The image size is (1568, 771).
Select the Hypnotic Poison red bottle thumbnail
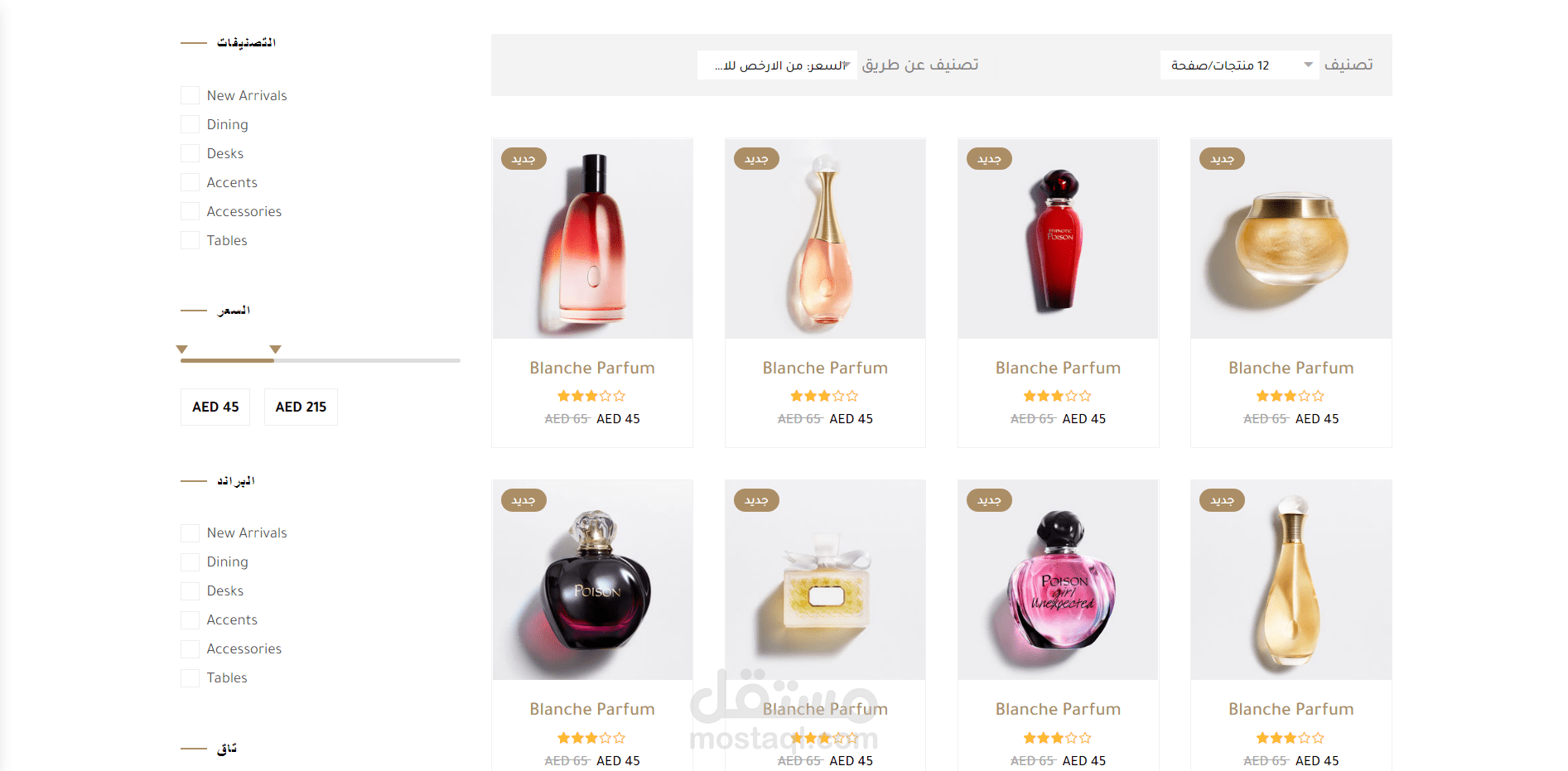click(1058, 239)
